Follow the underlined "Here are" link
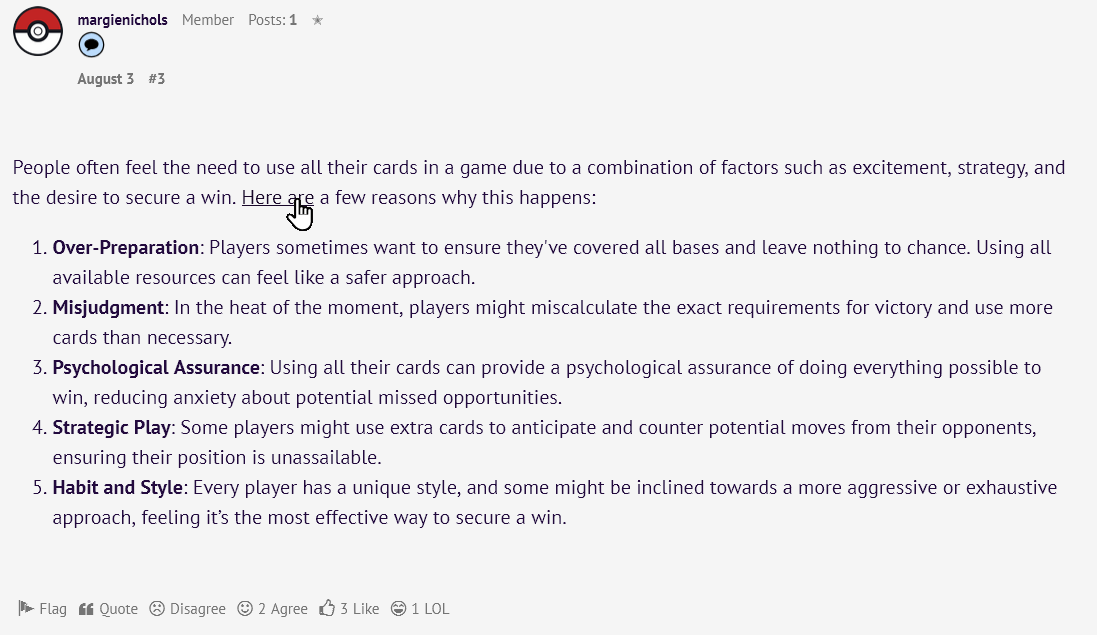 pyautogui.click(x=278, y=197)
